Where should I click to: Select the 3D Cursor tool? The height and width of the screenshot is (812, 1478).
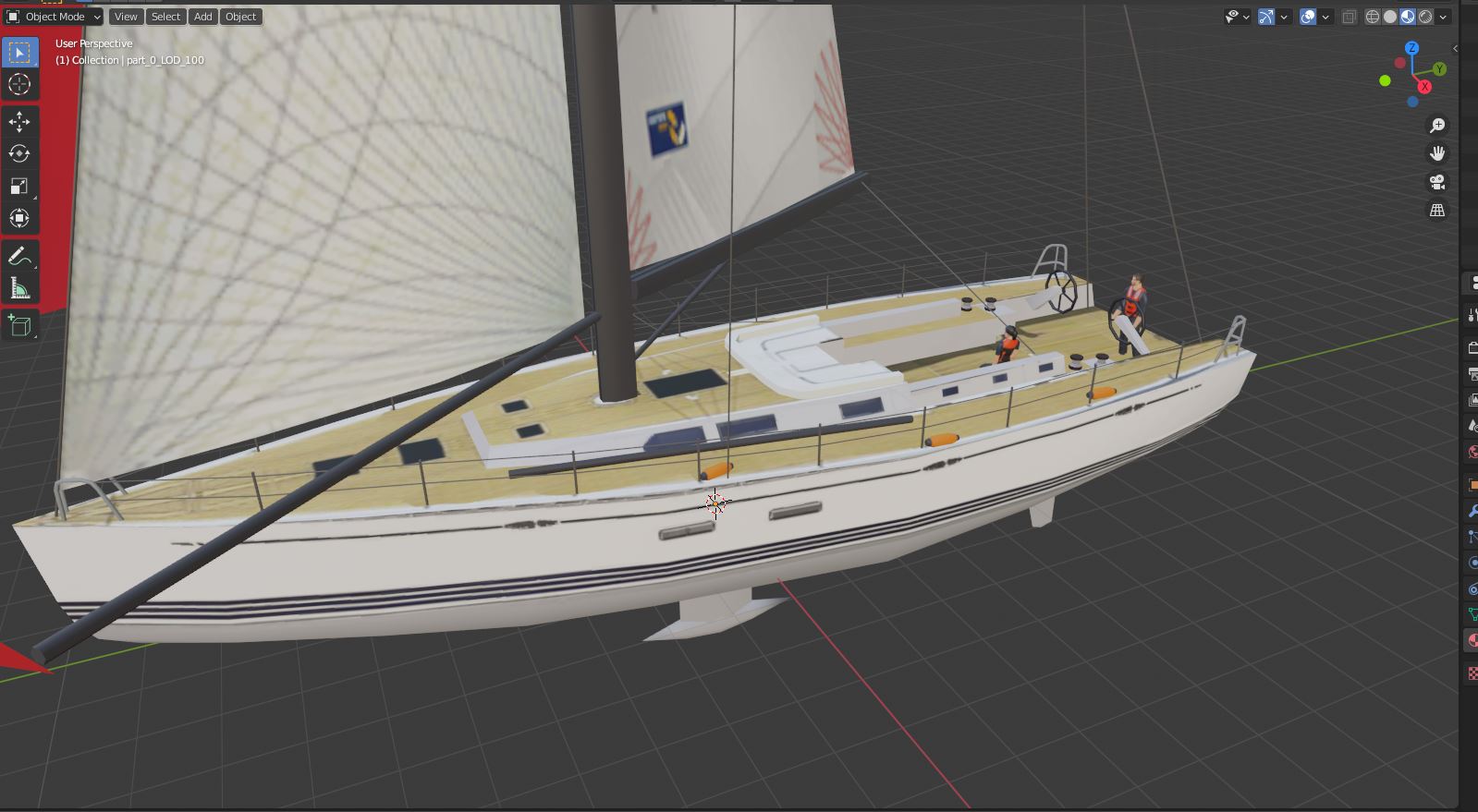pos(19,85)
